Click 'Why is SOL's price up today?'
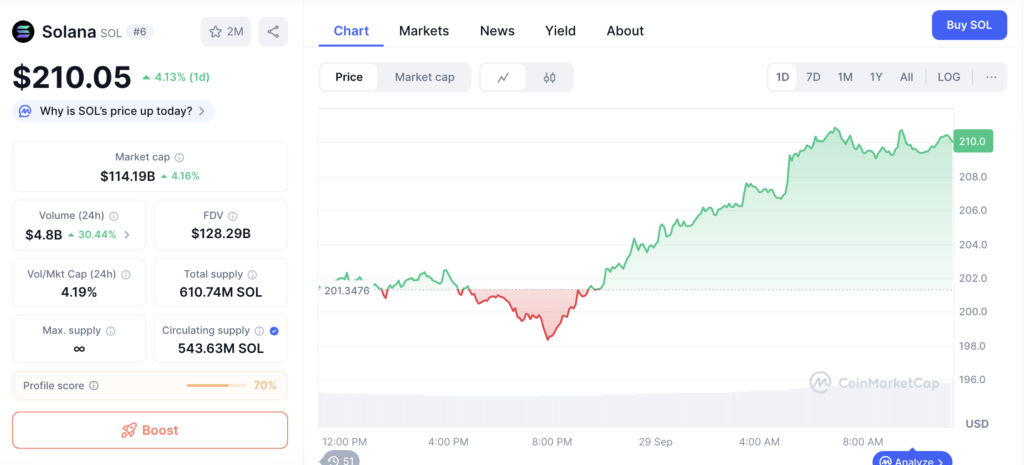The image size is (1024, 465). click(x=116, y=111)
